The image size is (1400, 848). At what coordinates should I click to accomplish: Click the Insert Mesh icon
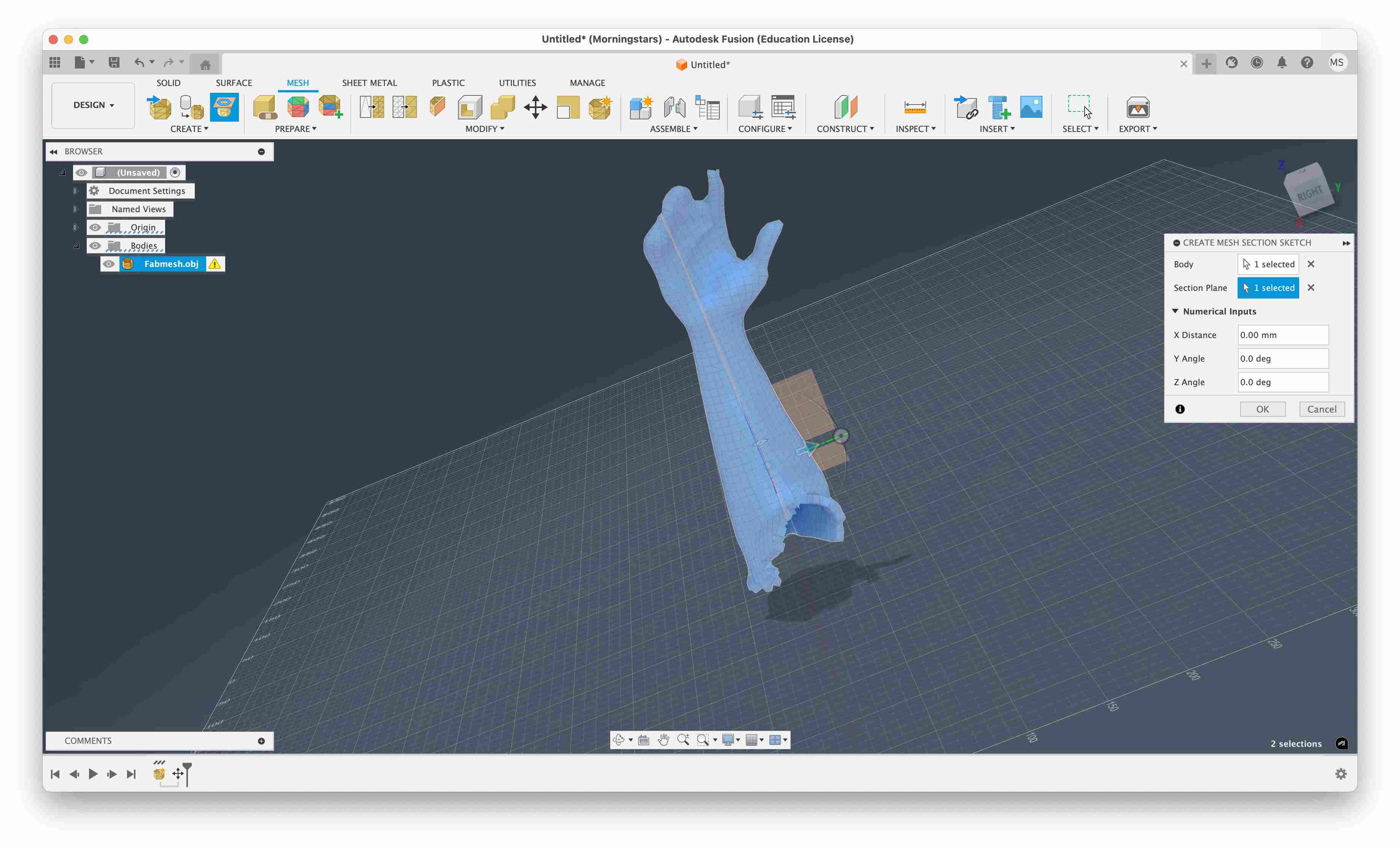(160, 107)
